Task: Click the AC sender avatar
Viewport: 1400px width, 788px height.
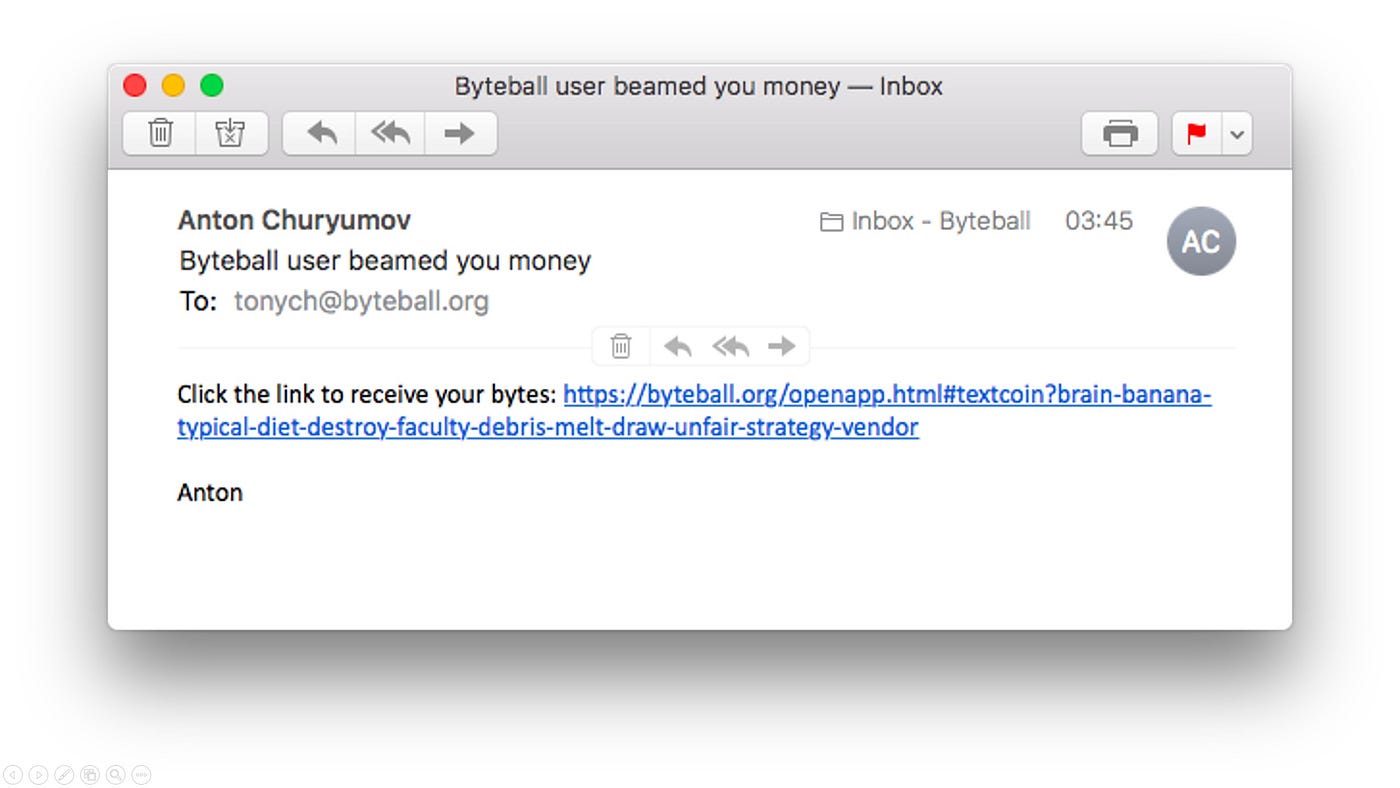Action: [x=1201, y=241]
